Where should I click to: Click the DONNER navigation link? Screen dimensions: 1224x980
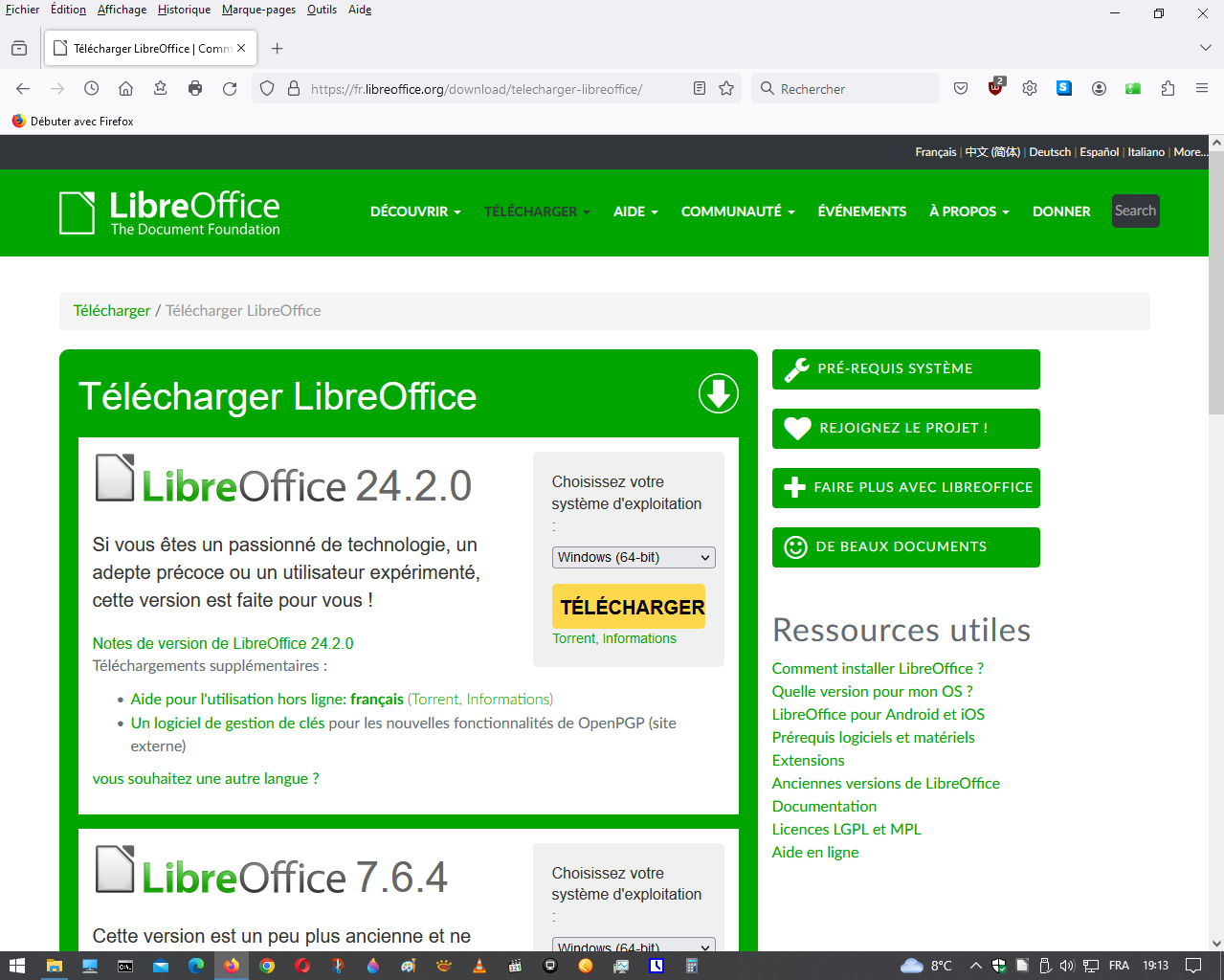(1061, 212)
